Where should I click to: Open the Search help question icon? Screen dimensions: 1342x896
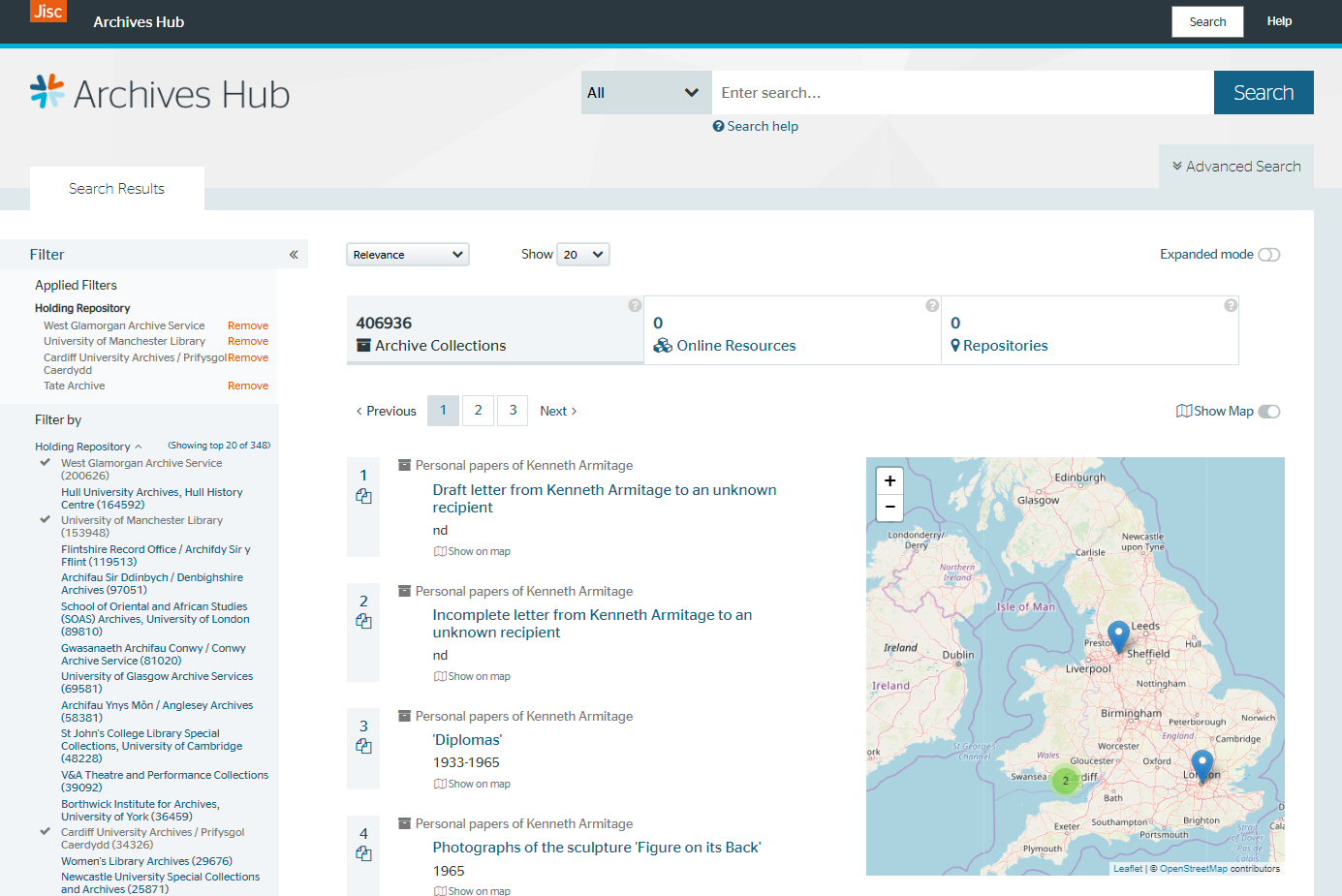718,126
